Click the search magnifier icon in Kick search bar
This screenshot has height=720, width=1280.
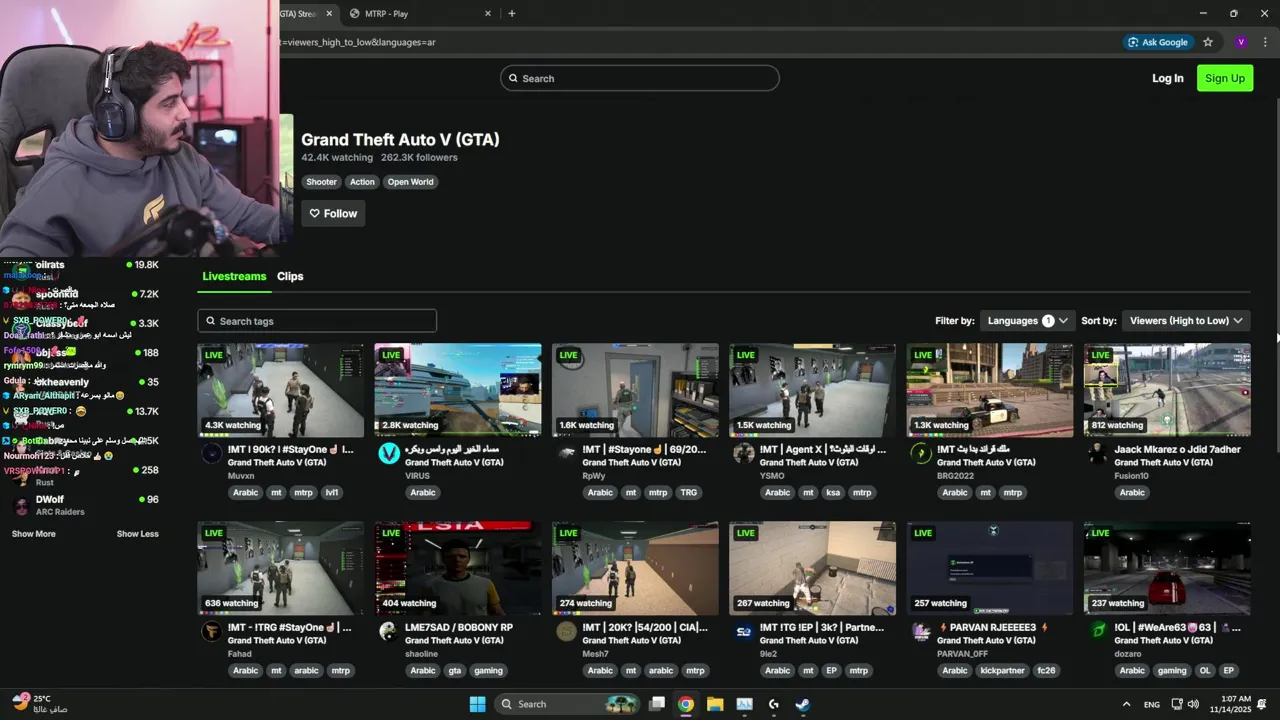(513, 78)
